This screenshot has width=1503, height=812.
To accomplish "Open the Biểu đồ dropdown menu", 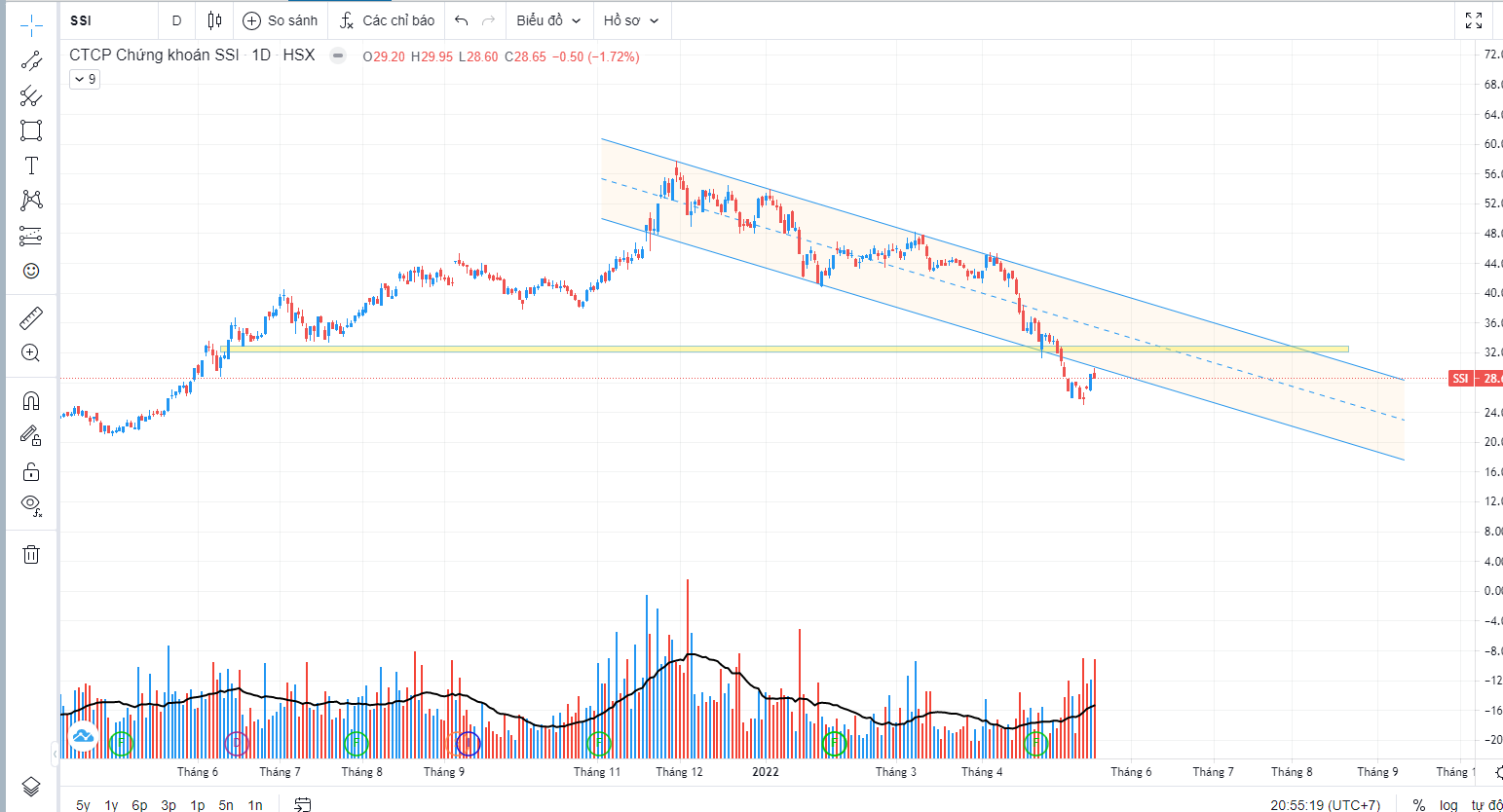I will tap(548, 20).
